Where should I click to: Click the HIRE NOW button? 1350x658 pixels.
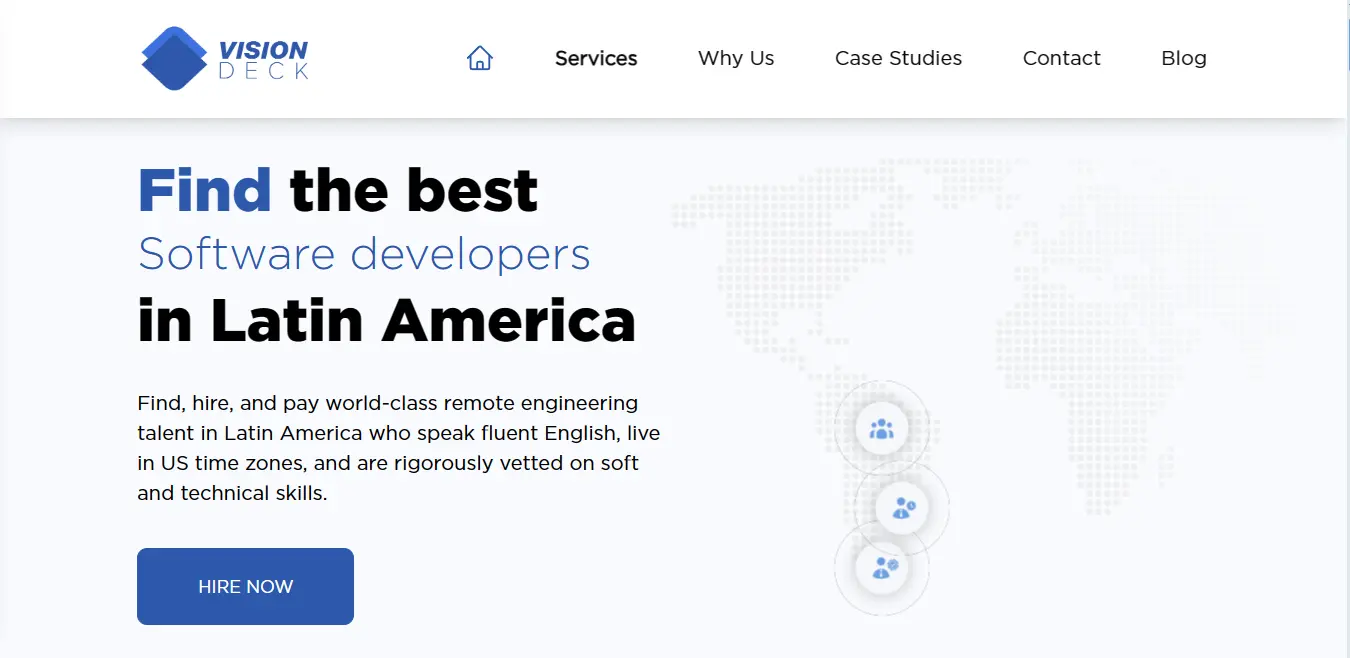[245, 586]
